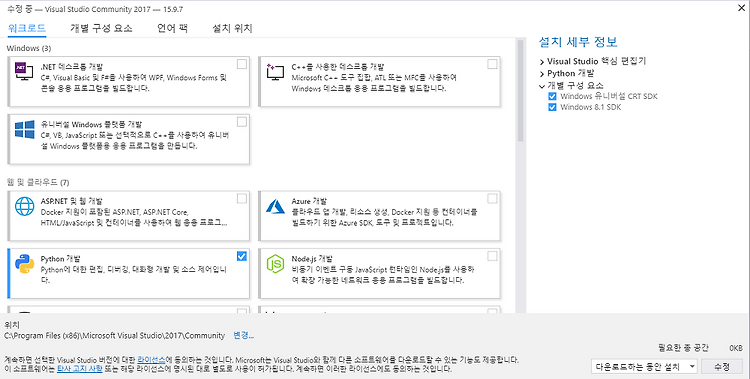750x379 pixels.
Task: Expand Visual Studio 핵심 편집기 details
Action: pos(542,62)
